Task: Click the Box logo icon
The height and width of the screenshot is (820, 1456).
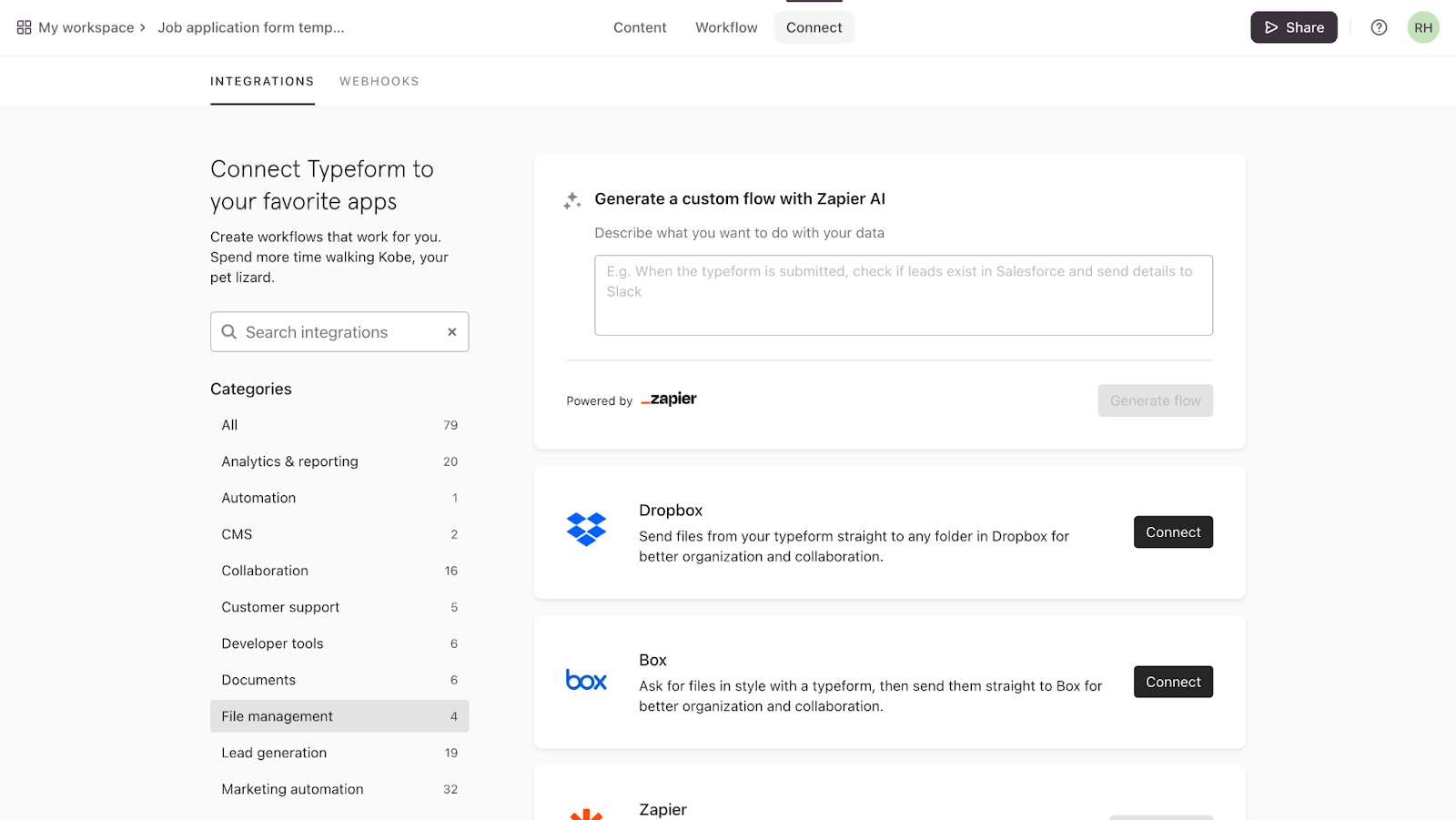Action: (586, 680)
